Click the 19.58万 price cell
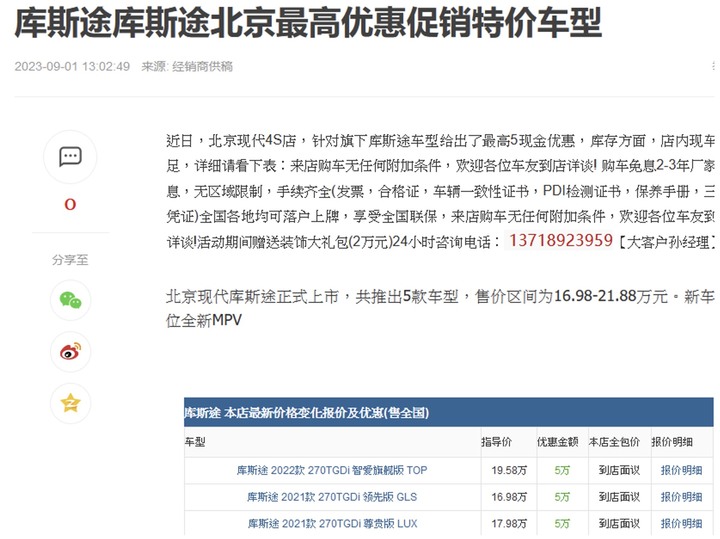 coord(509,470)
